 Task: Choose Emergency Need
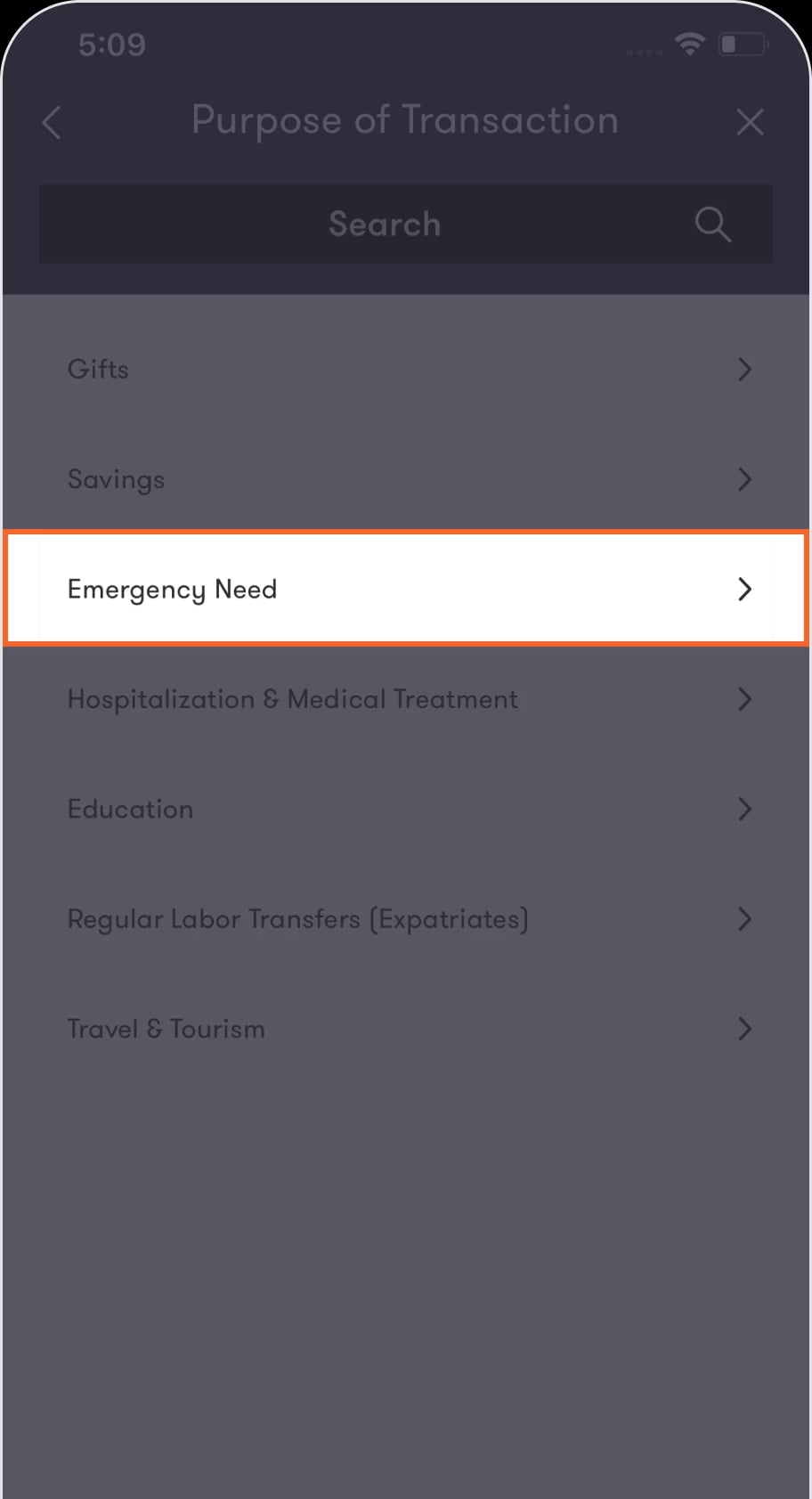coord(405,589)
